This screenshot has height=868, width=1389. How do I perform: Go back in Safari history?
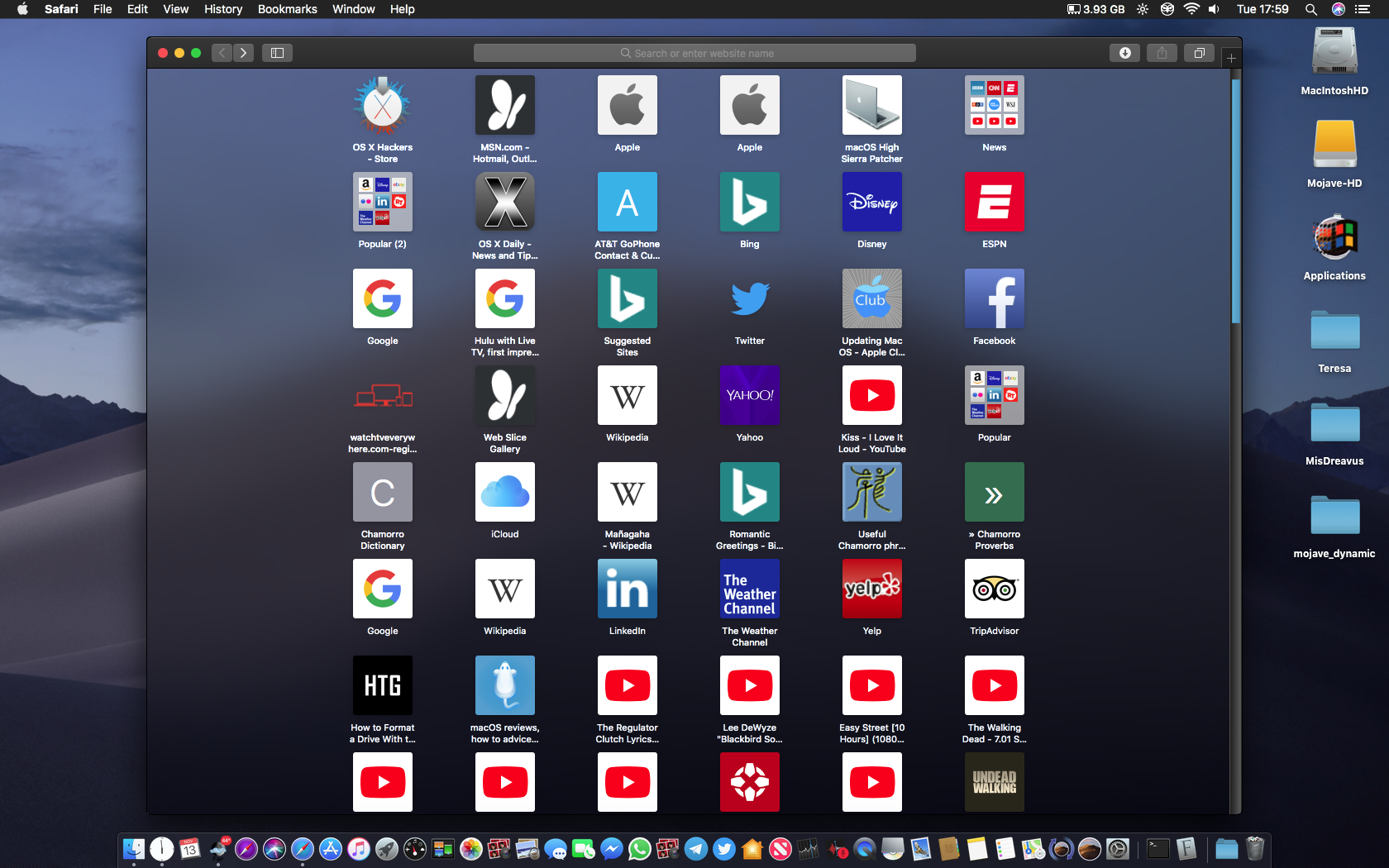(x=222, y=53)
